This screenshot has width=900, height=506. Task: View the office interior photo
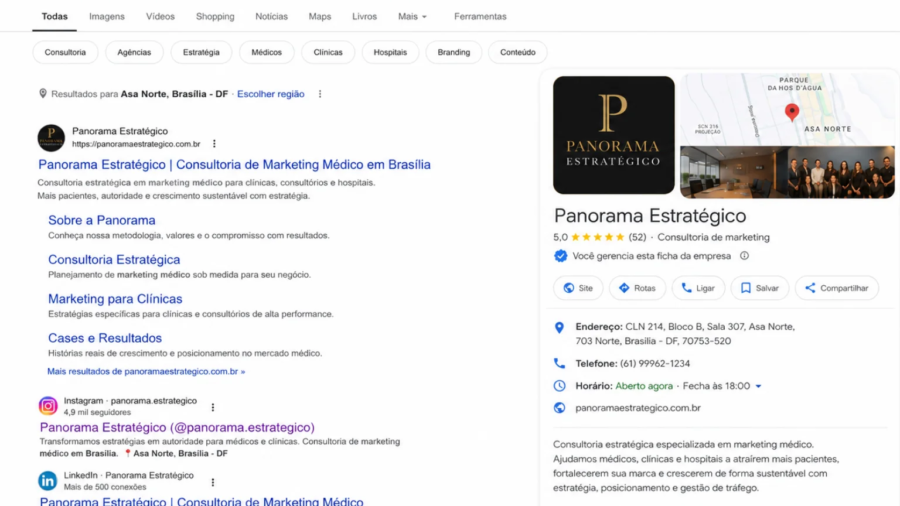coord(732,172)
